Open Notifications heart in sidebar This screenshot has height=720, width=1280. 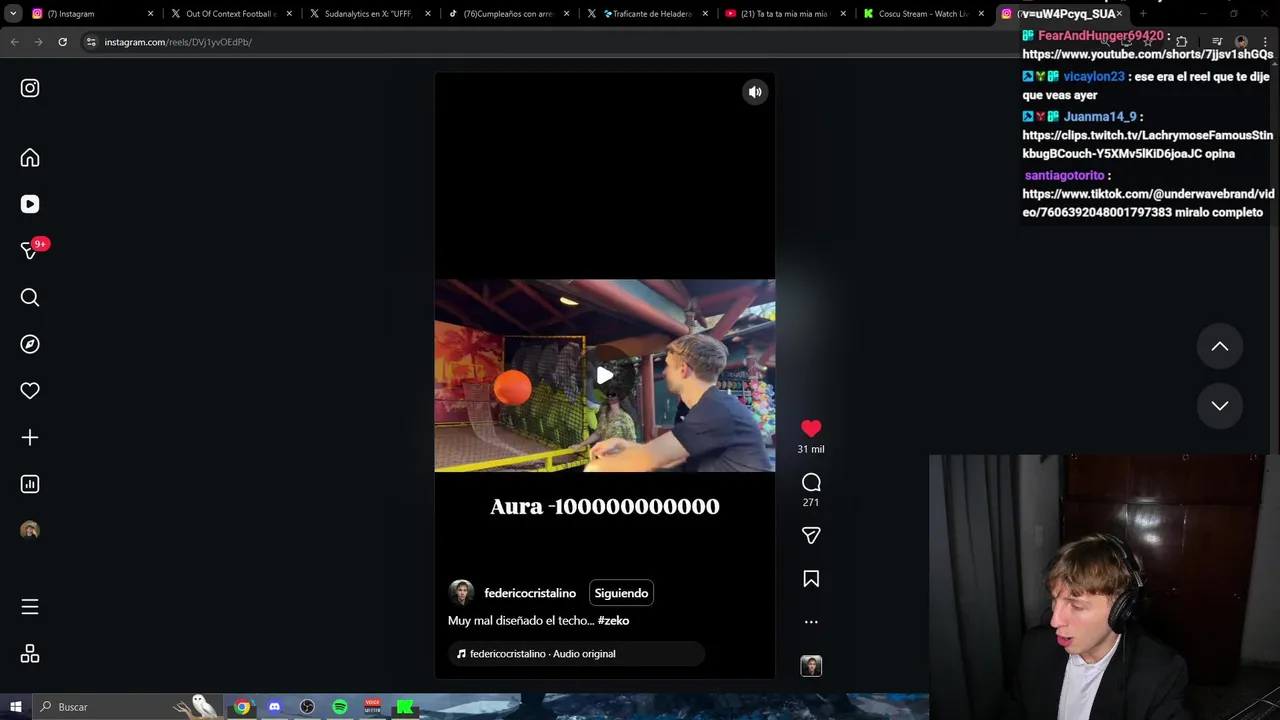(30, 391)
